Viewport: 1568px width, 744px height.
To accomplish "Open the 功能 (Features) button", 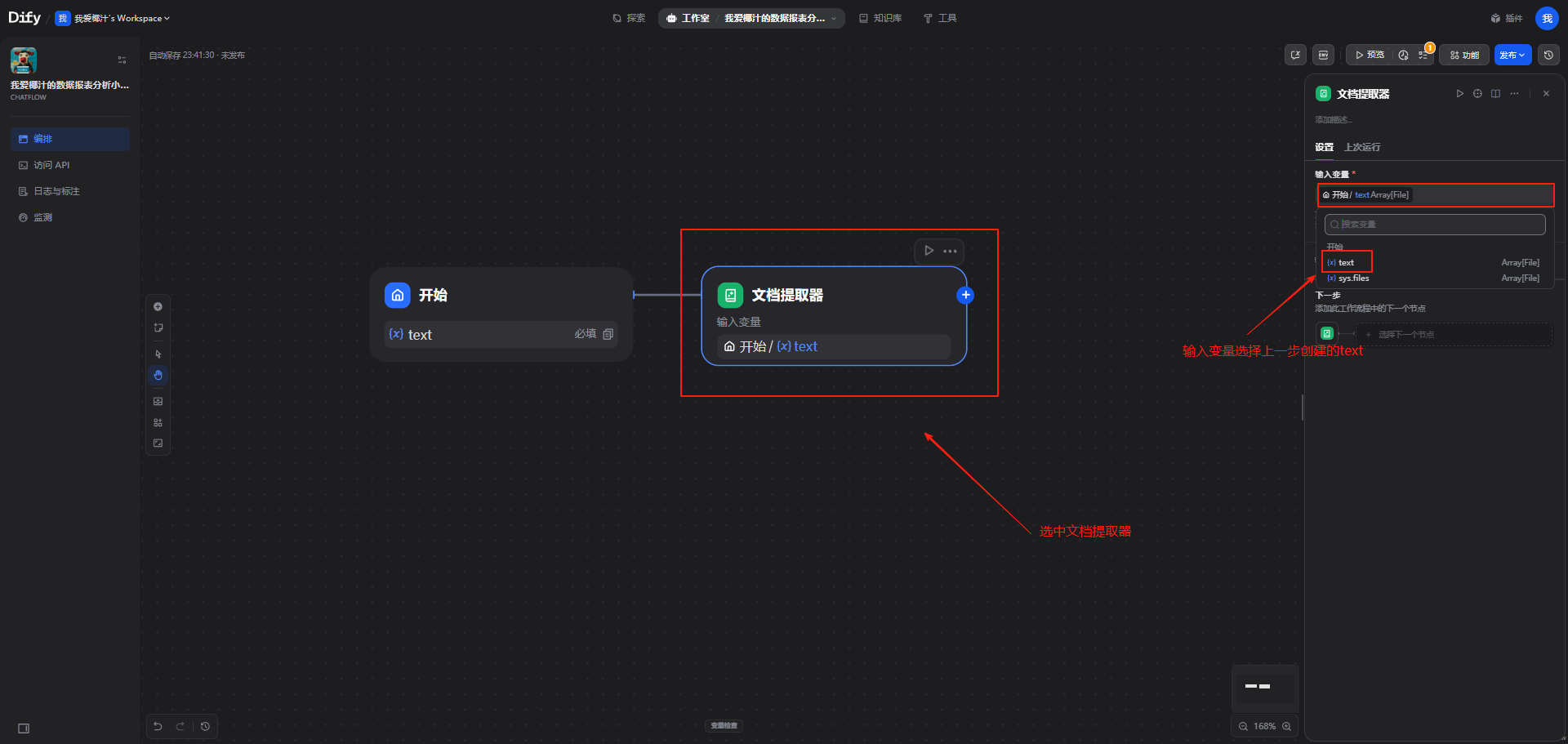I will coord(1464,55).
